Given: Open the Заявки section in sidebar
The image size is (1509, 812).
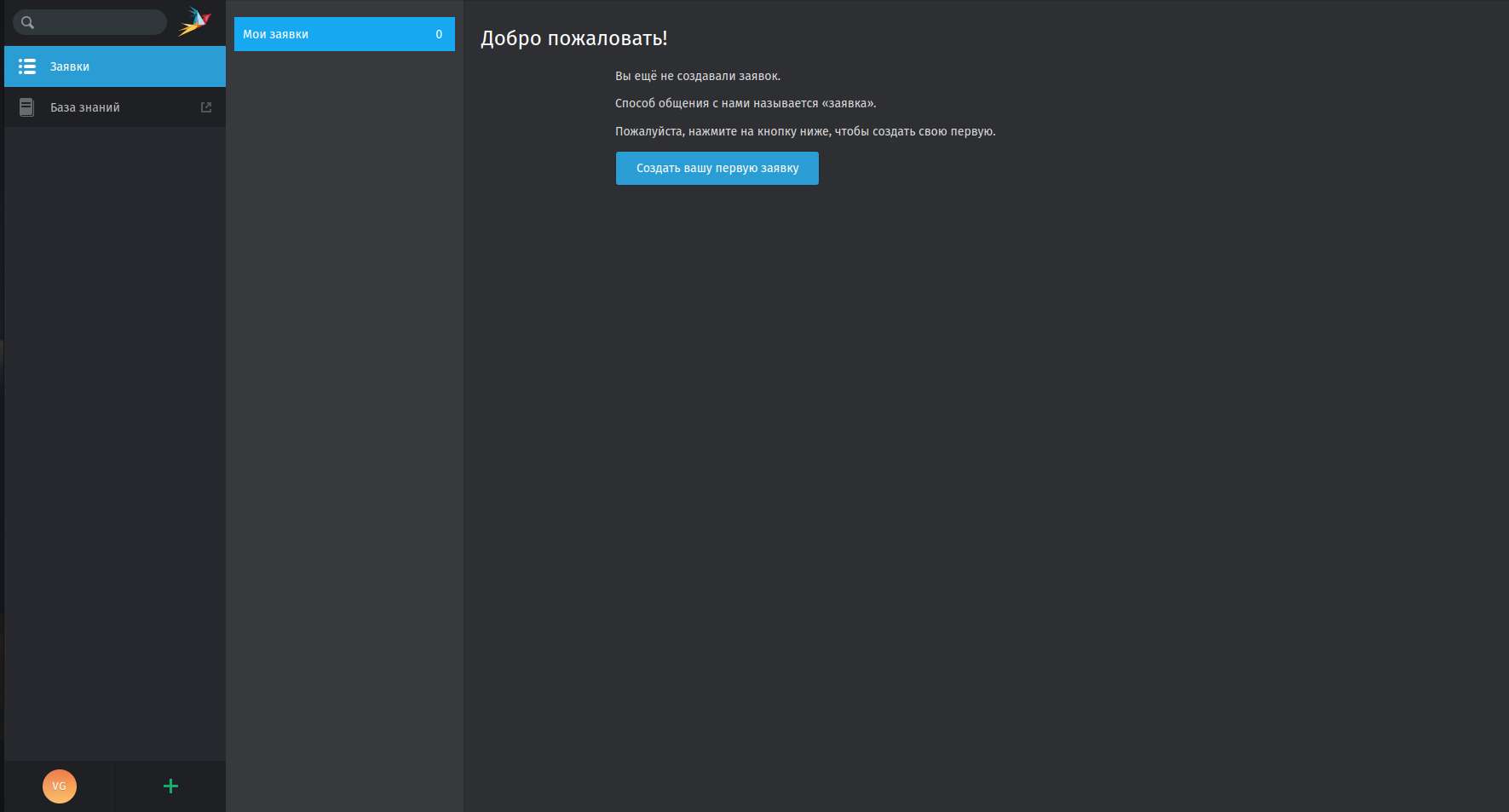Looking at the screenshot, I should point(70,66).
